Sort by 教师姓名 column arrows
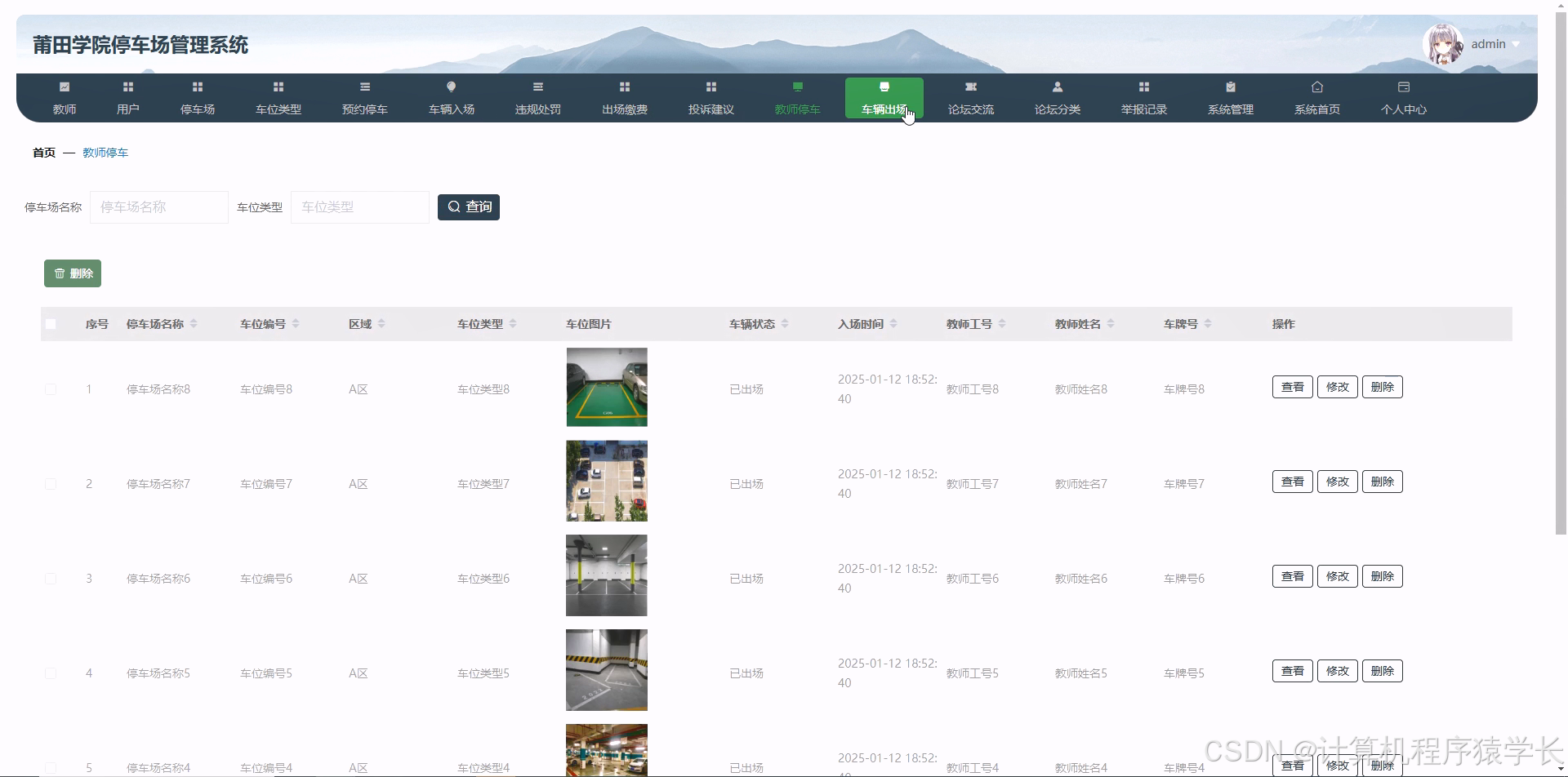Image resolution: width=1568 pixels, height=777 pixels. (x=1111, y=324)
